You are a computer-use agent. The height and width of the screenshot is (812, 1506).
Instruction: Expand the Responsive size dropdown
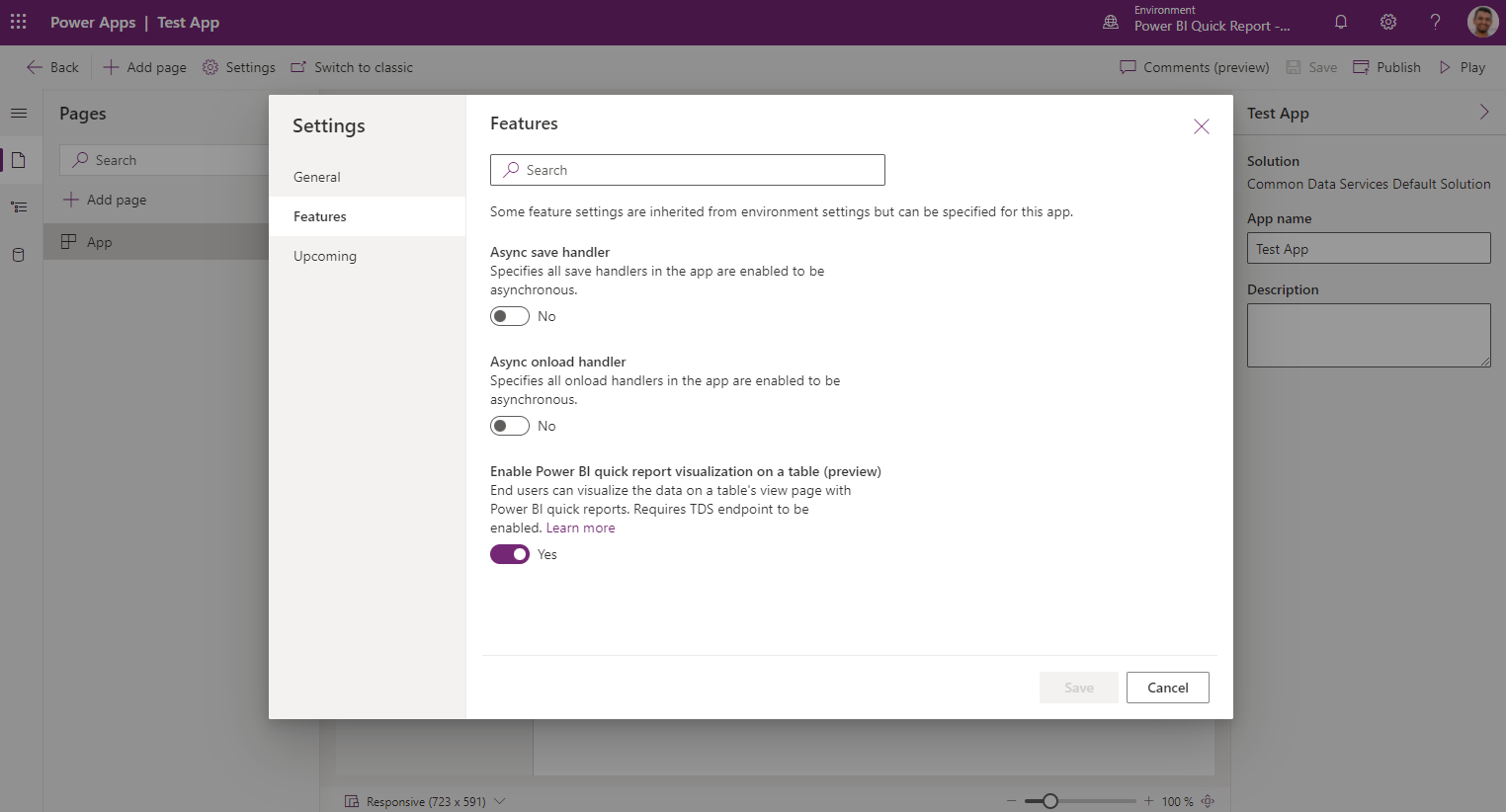click(499, 801)
